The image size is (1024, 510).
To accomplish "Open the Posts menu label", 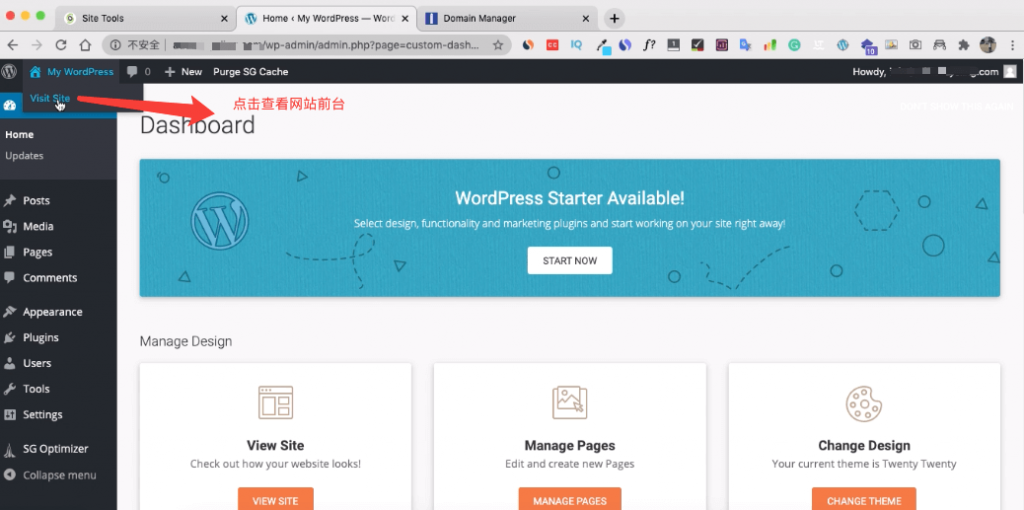I will (36, 201).
